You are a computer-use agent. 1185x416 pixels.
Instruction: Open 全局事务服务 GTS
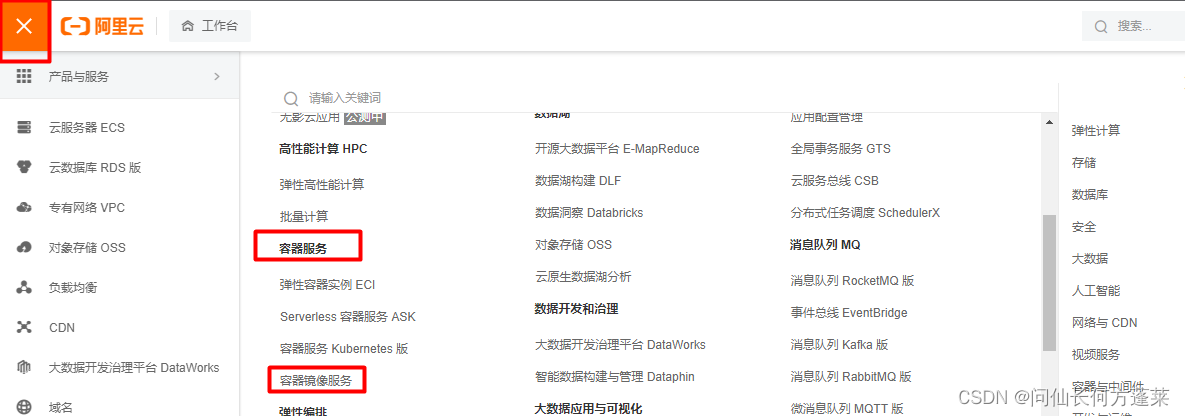pos(841,149)
